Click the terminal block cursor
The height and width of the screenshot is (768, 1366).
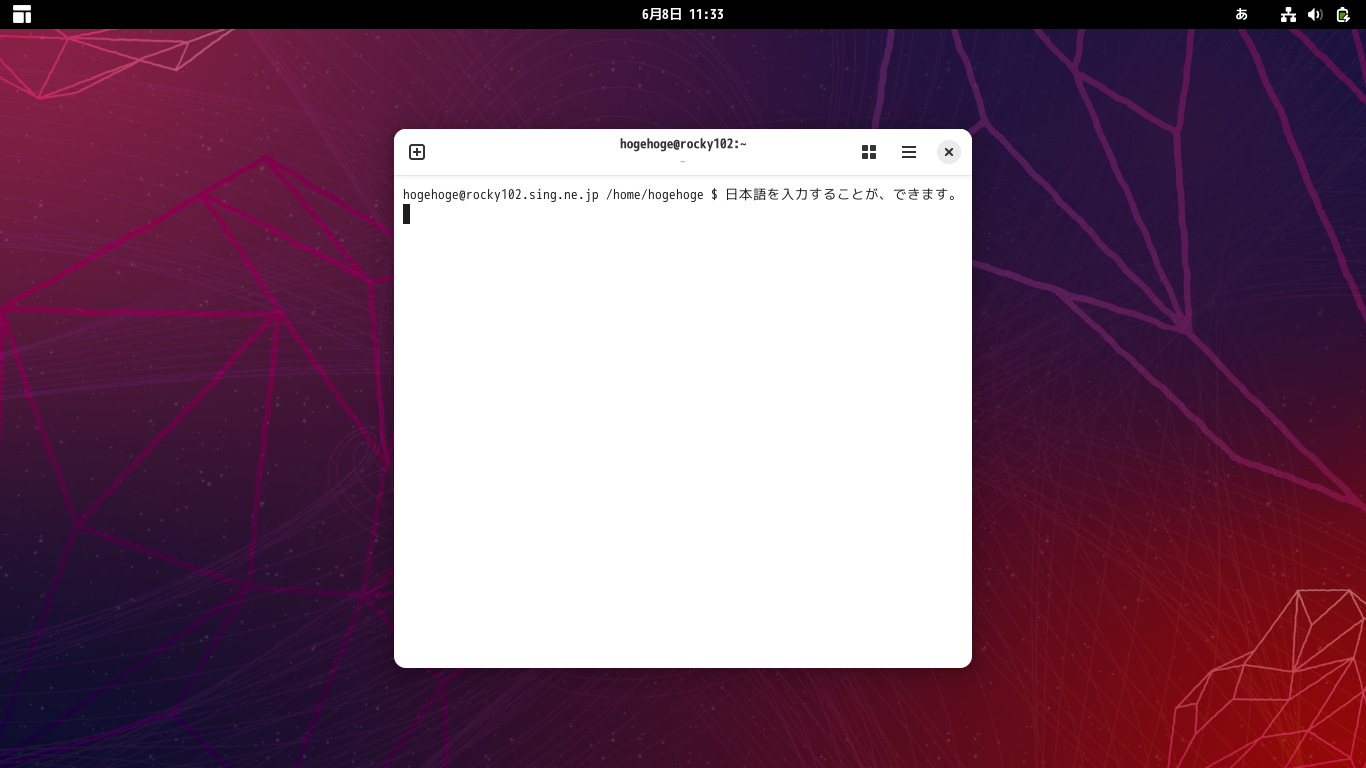[x=407, y=214]
